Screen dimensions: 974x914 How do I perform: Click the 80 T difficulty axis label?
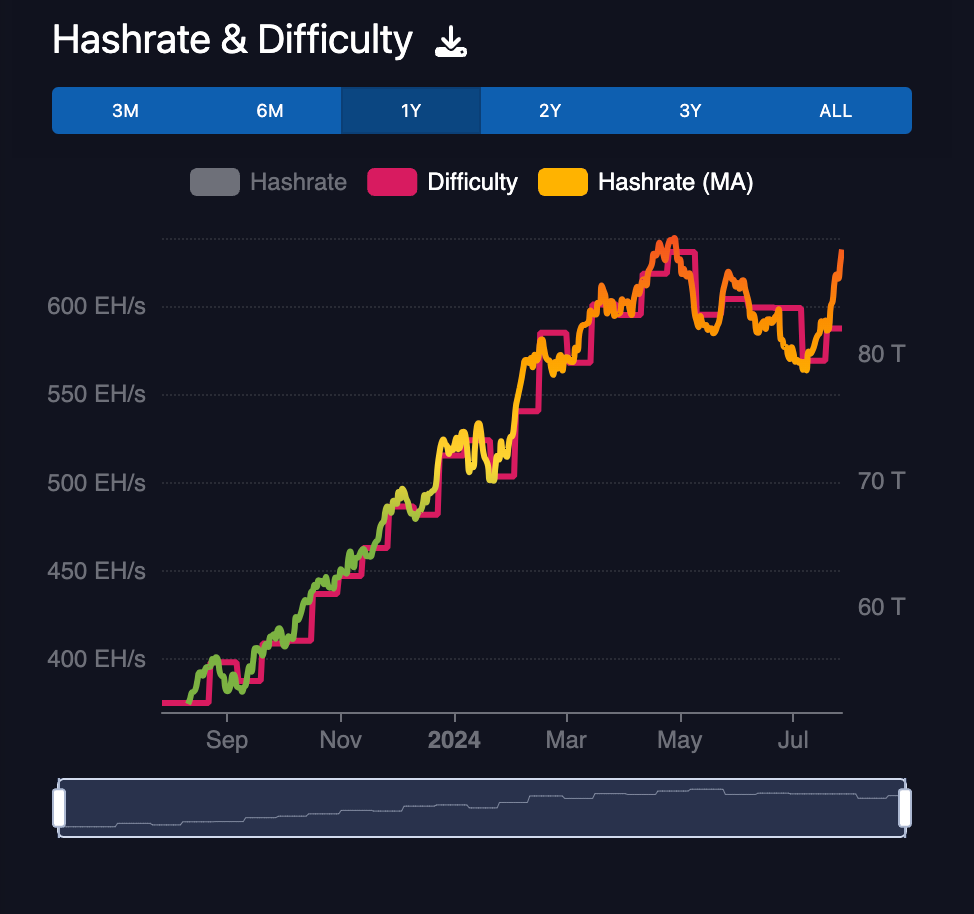(881, 354)
